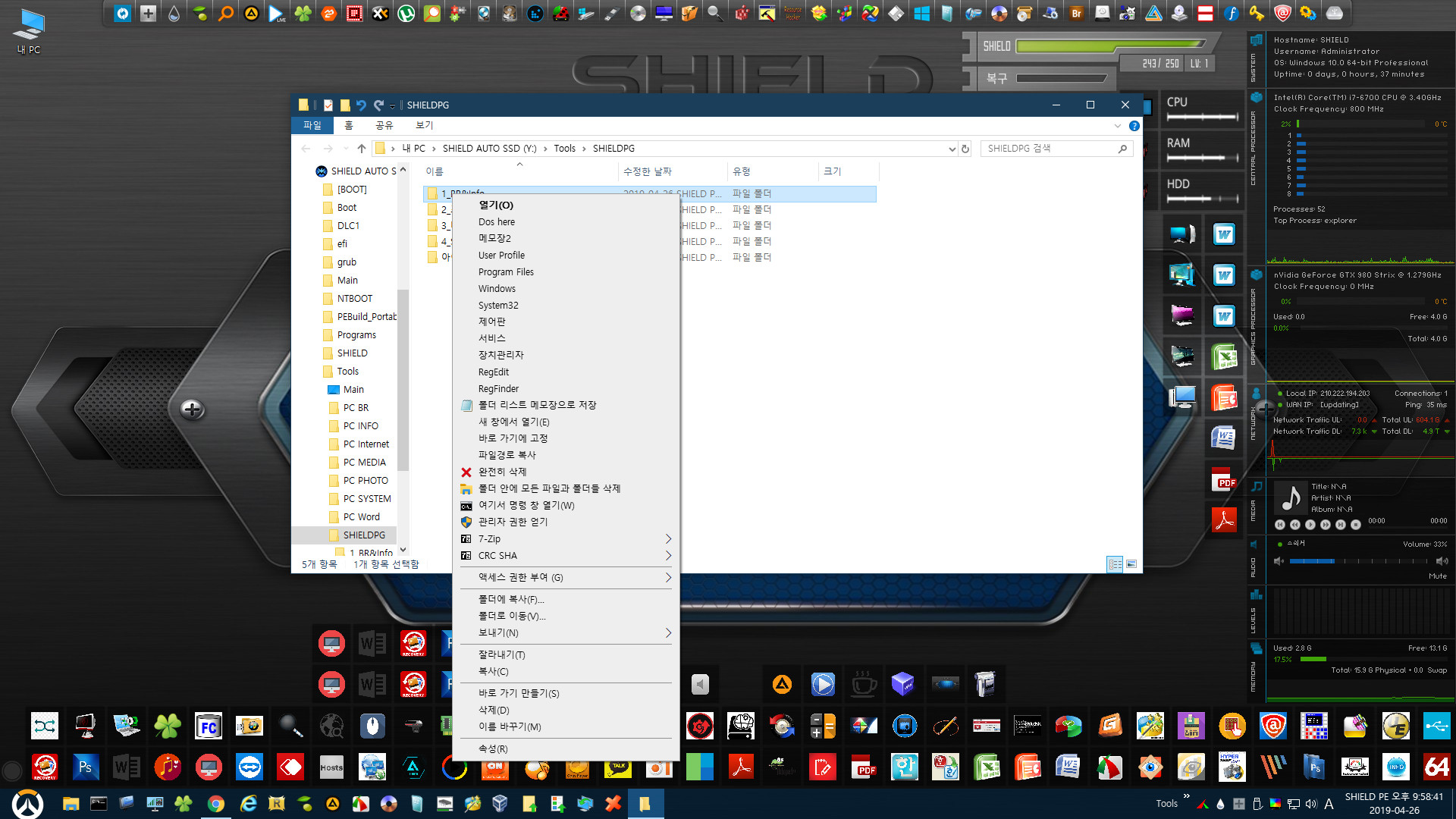Open the Hangul word processor icon

904,767
